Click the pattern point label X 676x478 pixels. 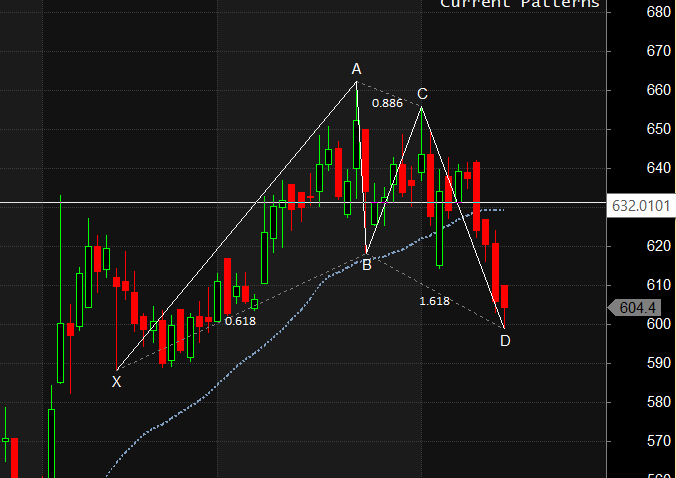click(116, 382)
